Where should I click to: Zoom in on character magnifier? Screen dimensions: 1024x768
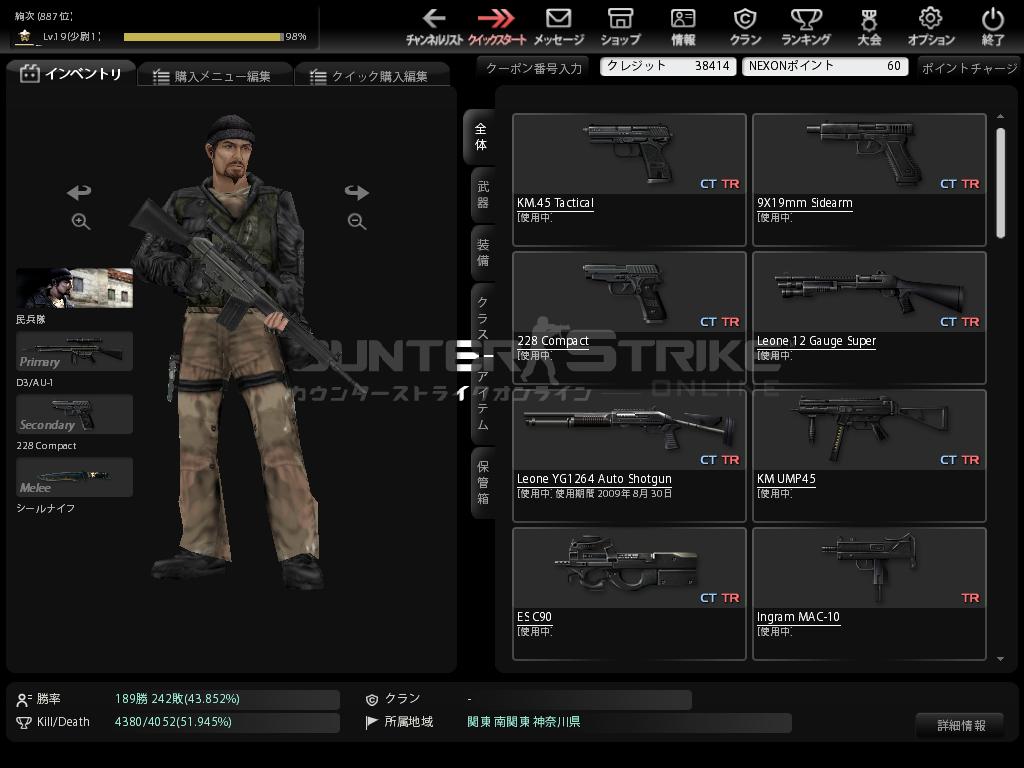coord(81,221)
